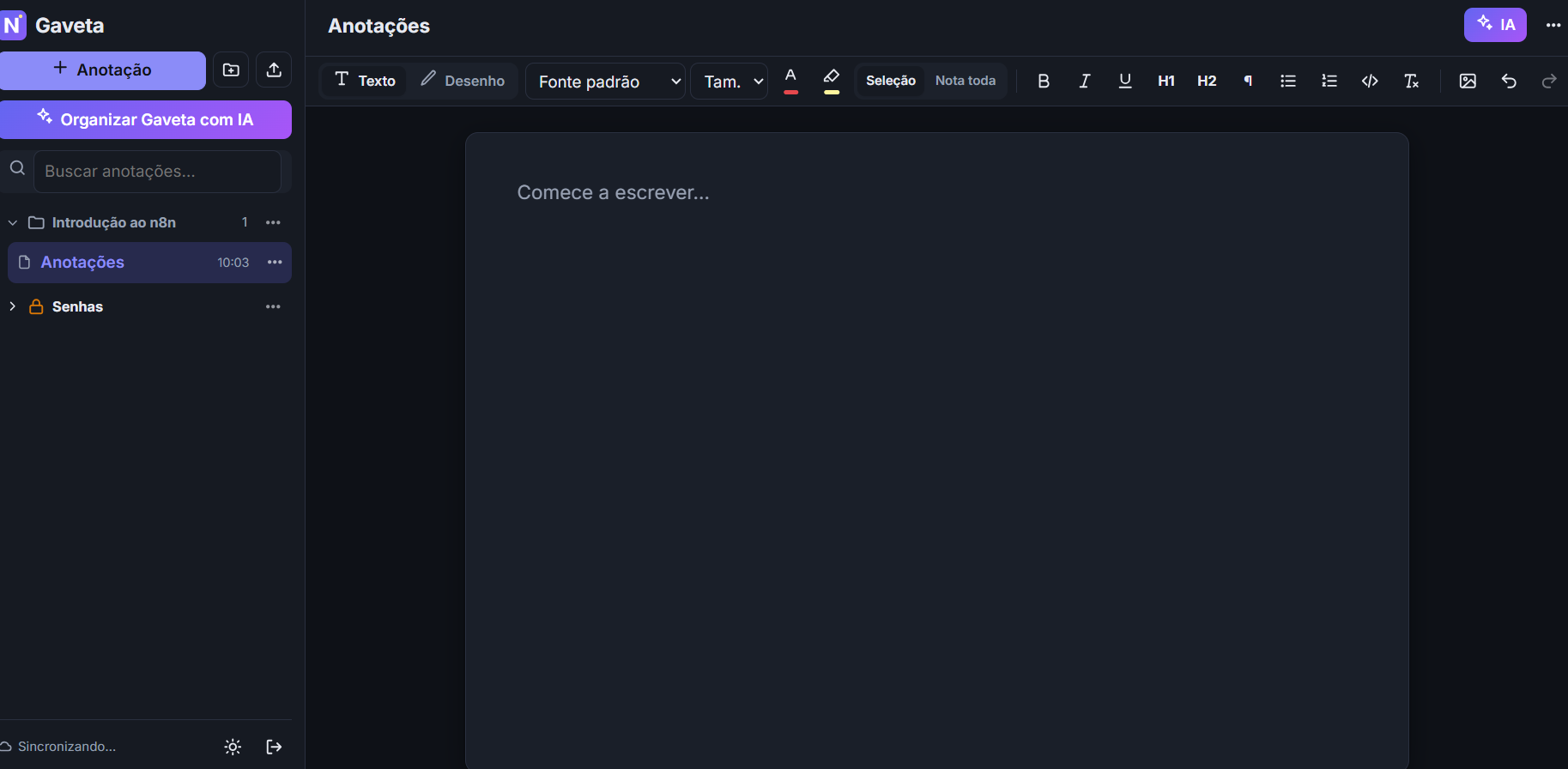Create a new Anotação
The width and height of the screenshot is (1568, 769).
point(103,70)
